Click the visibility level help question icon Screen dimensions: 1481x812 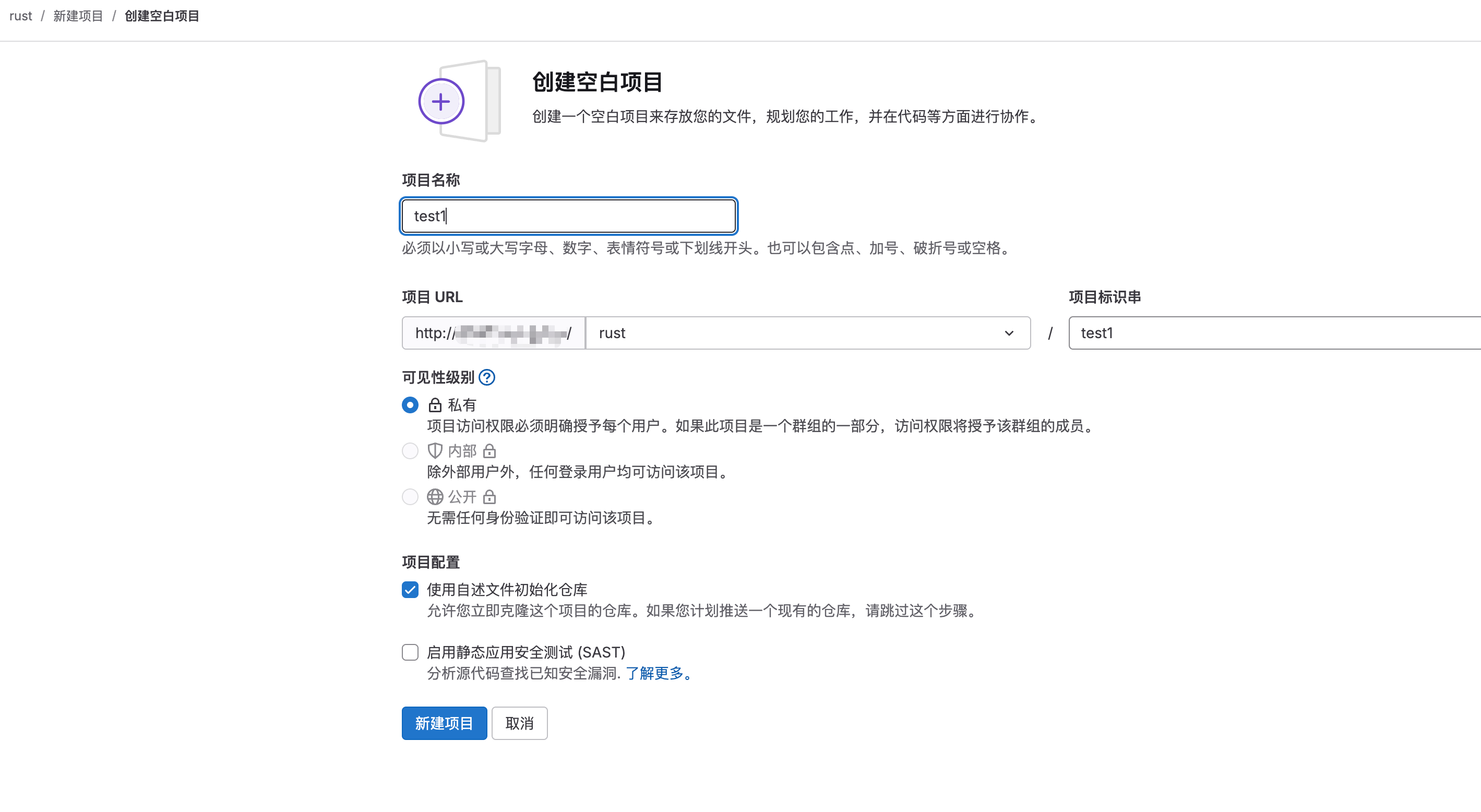click(x=486, y=377)
